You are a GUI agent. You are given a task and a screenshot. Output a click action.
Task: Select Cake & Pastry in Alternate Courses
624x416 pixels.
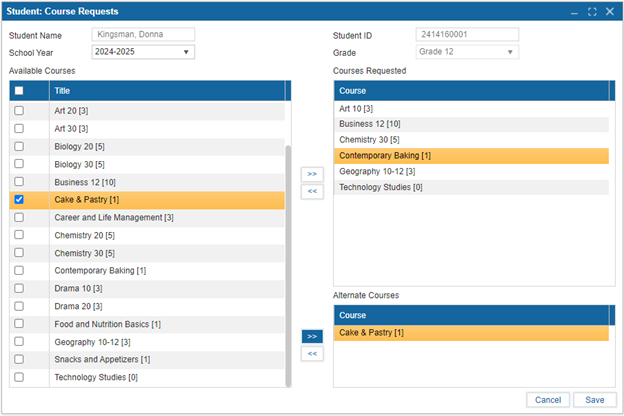click(x=470, y=333)
